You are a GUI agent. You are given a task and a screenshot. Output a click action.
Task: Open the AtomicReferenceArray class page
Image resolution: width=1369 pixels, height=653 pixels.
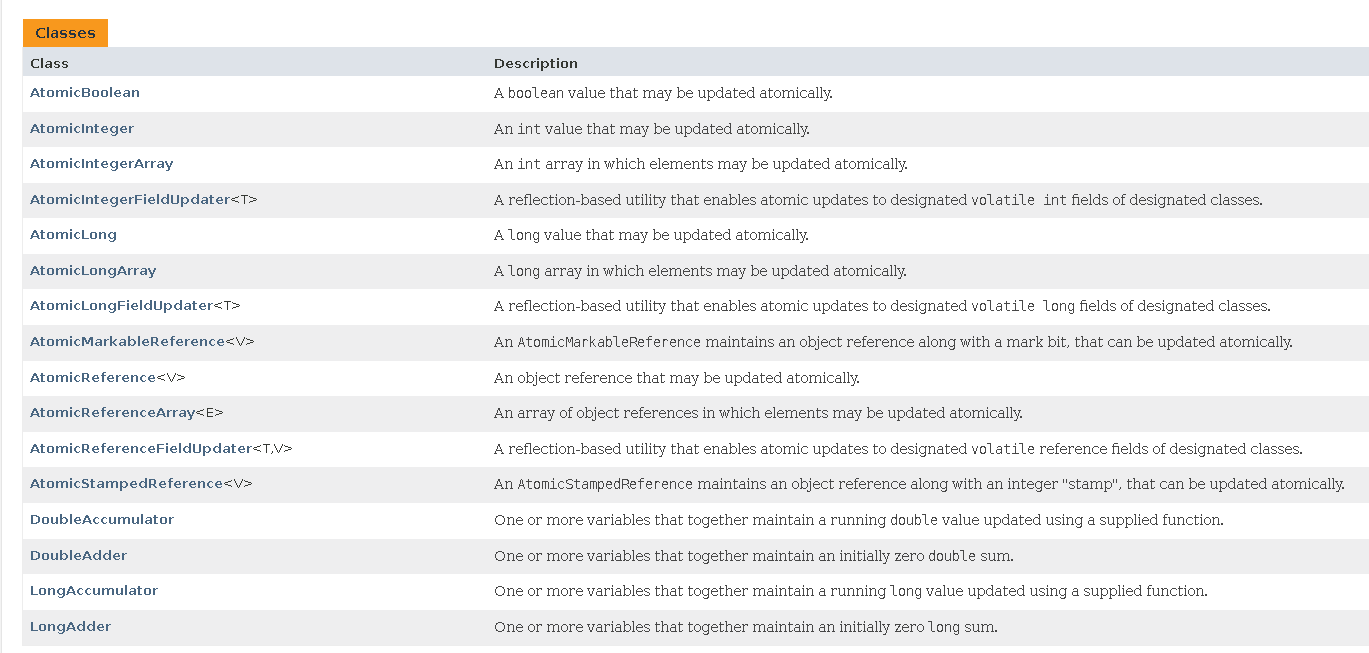[x=112, y=412]
